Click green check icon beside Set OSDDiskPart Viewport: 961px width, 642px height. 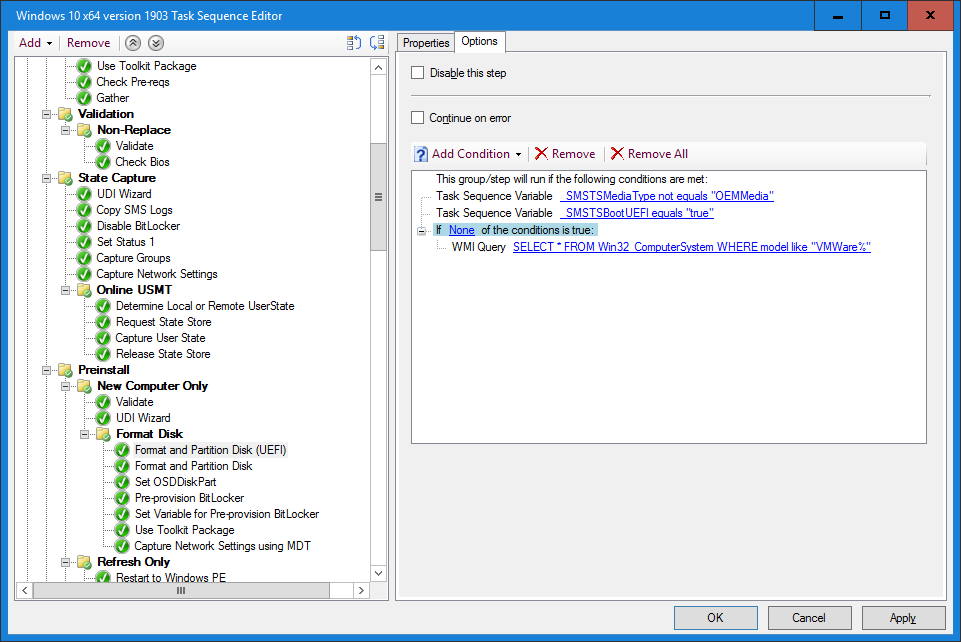coord(122,482)
